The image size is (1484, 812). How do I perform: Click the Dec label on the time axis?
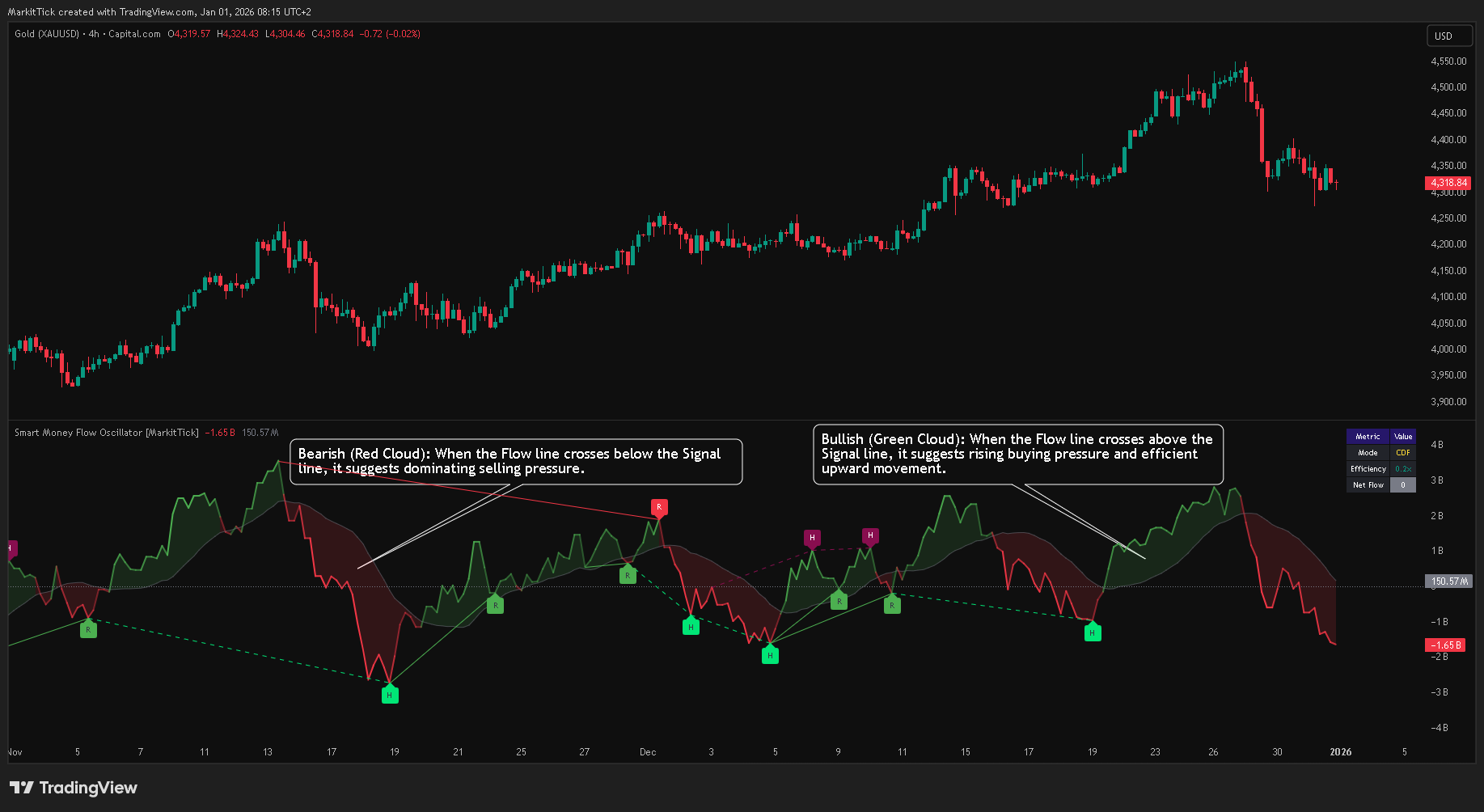648,752
